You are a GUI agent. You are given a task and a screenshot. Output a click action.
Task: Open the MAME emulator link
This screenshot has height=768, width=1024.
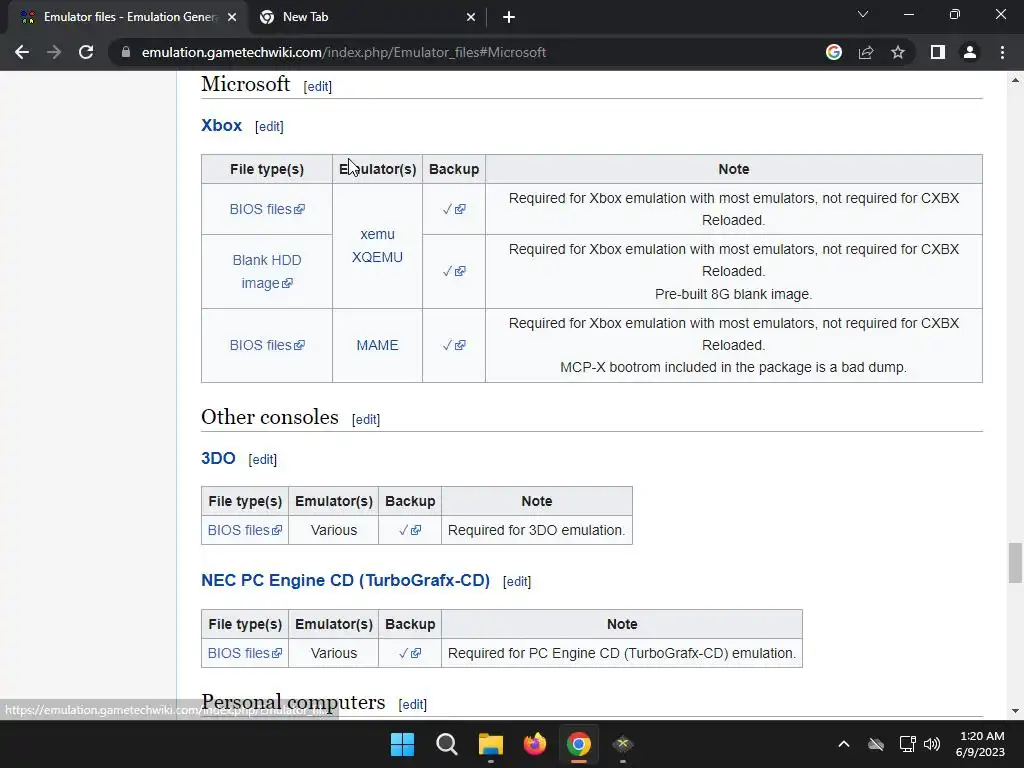pos(377,345)
